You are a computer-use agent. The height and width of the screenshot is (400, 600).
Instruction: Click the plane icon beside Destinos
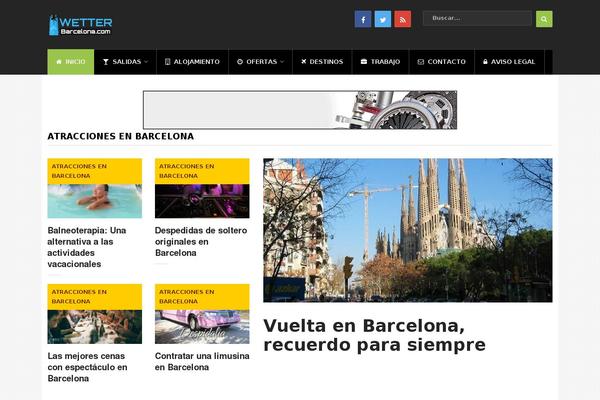[x=303, y=61]
